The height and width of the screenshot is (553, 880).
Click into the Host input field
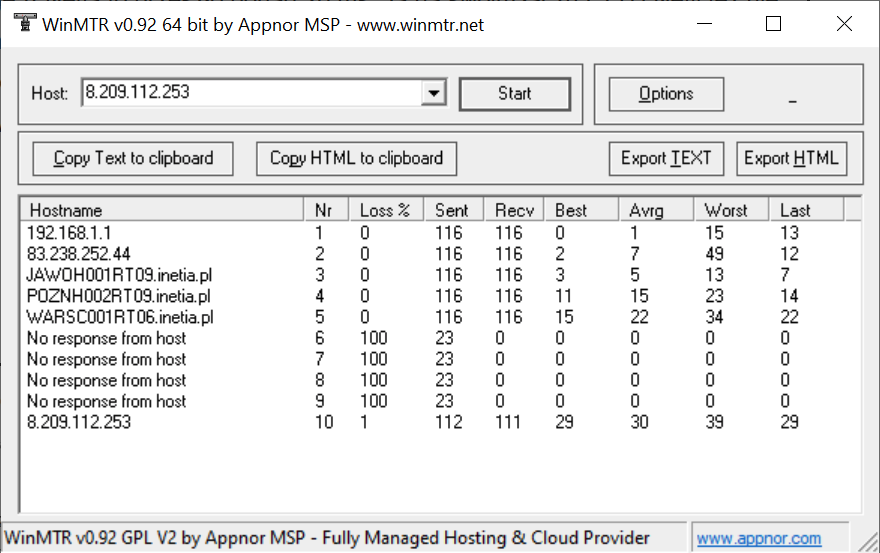(x=250, y=93)
